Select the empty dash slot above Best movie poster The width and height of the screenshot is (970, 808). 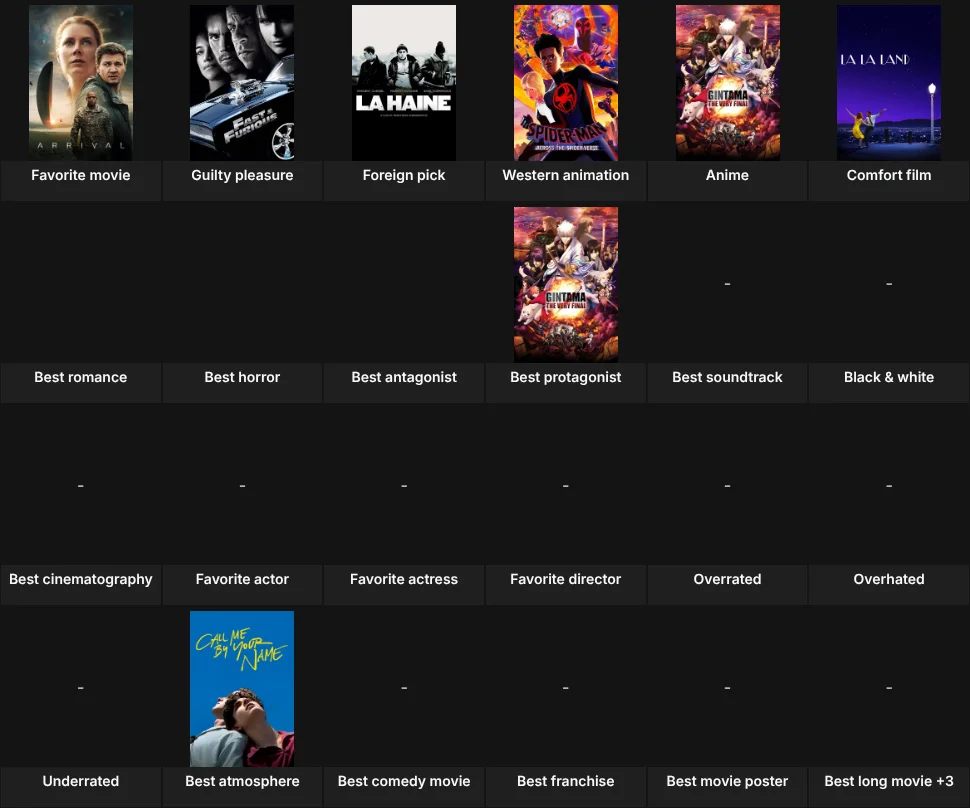click(x=728, y=688)
